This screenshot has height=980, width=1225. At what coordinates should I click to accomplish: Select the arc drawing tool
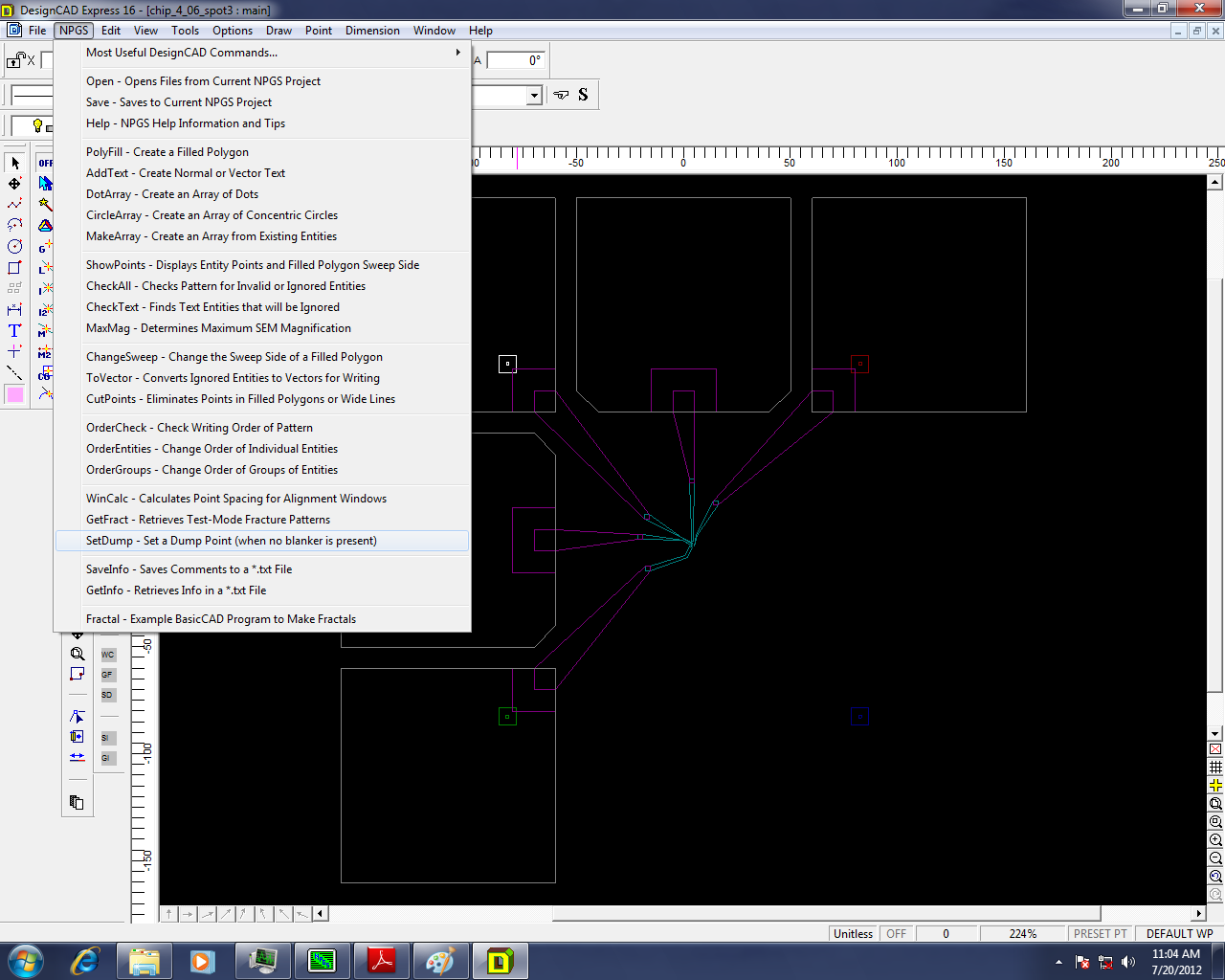pyautogui.click(x=14, y=225)
